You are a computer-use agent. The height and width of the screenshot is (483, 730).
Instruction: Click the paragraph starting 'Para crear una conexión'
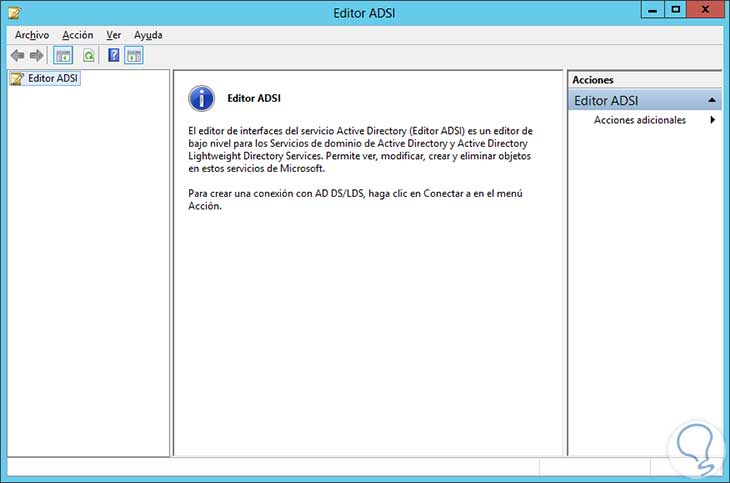(x=355, y=199)
